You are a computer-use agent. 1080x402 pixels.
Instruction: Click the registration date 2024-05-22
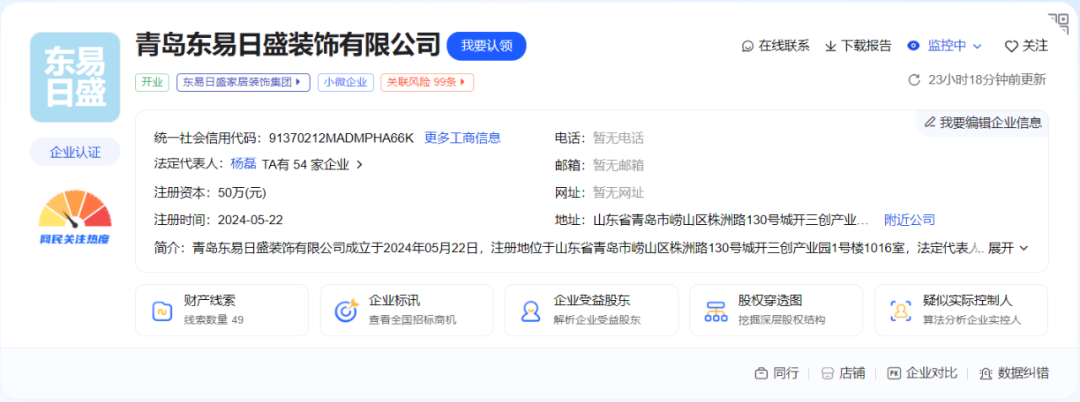tap(250, 220)
